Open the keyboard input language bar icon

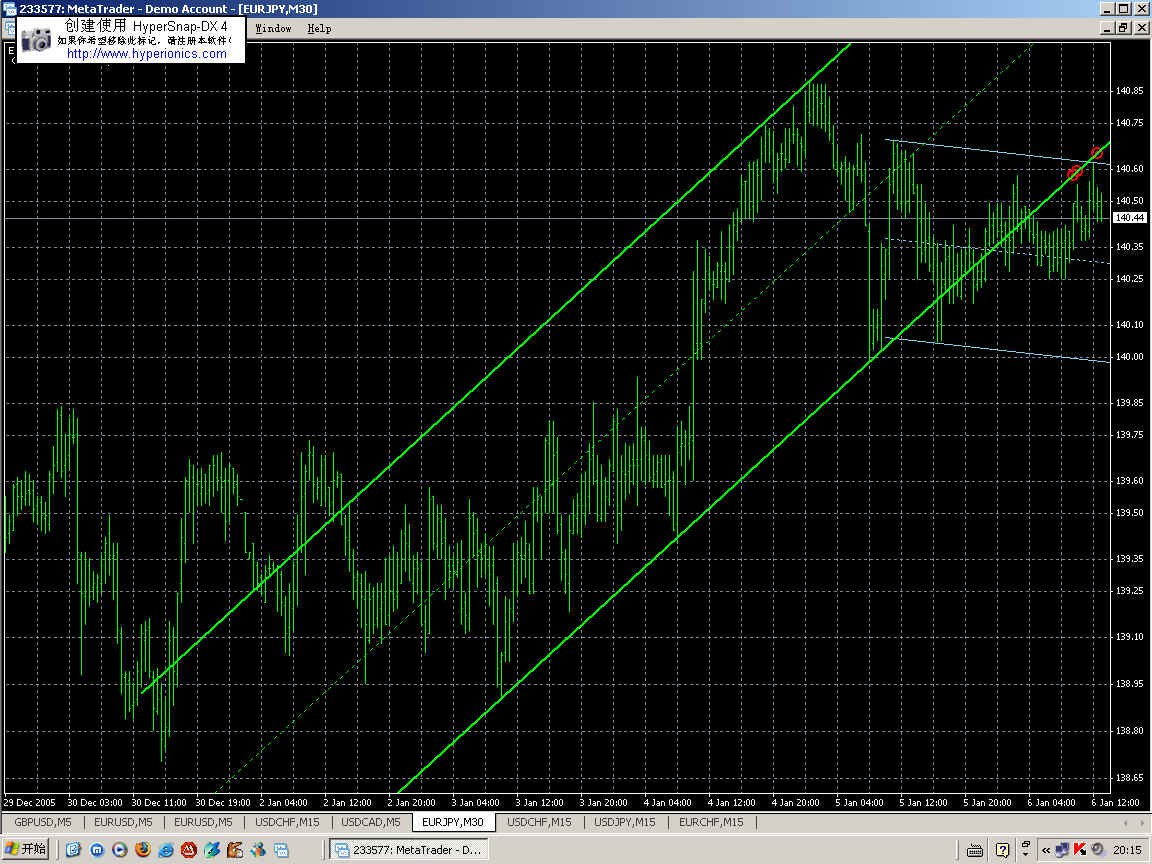[x=975, y=850]
